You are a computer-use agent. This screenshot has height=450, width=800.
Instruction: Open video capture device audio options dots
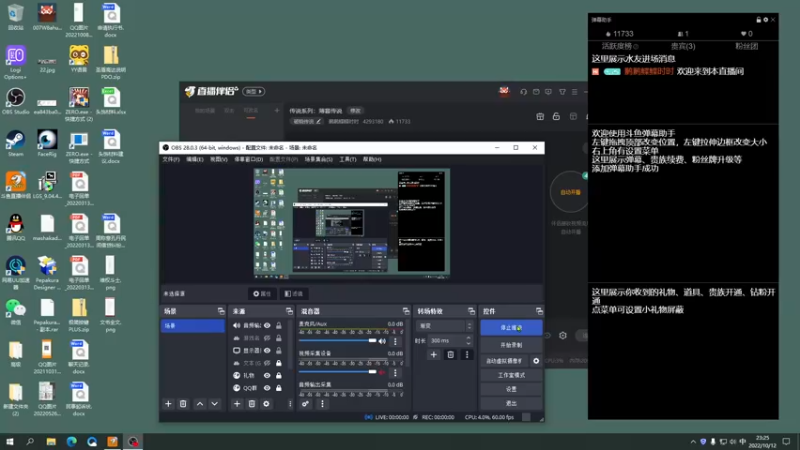(x=395, y=372)
